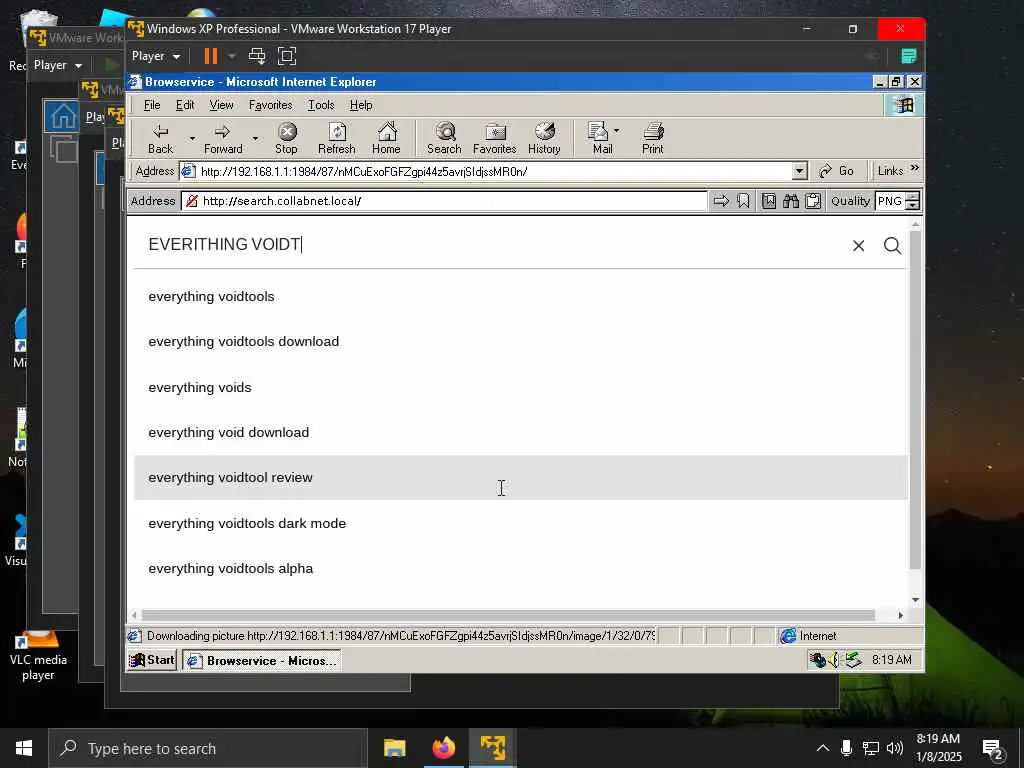The height and width of the screenshot is (768, 1024).
Task: Click the IE Back button
Action: 161,138
